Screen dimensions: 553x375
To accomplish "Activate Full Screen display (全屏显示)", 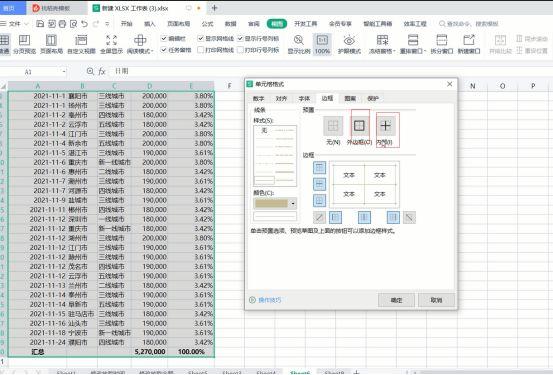I will click(x=111, y=44).
